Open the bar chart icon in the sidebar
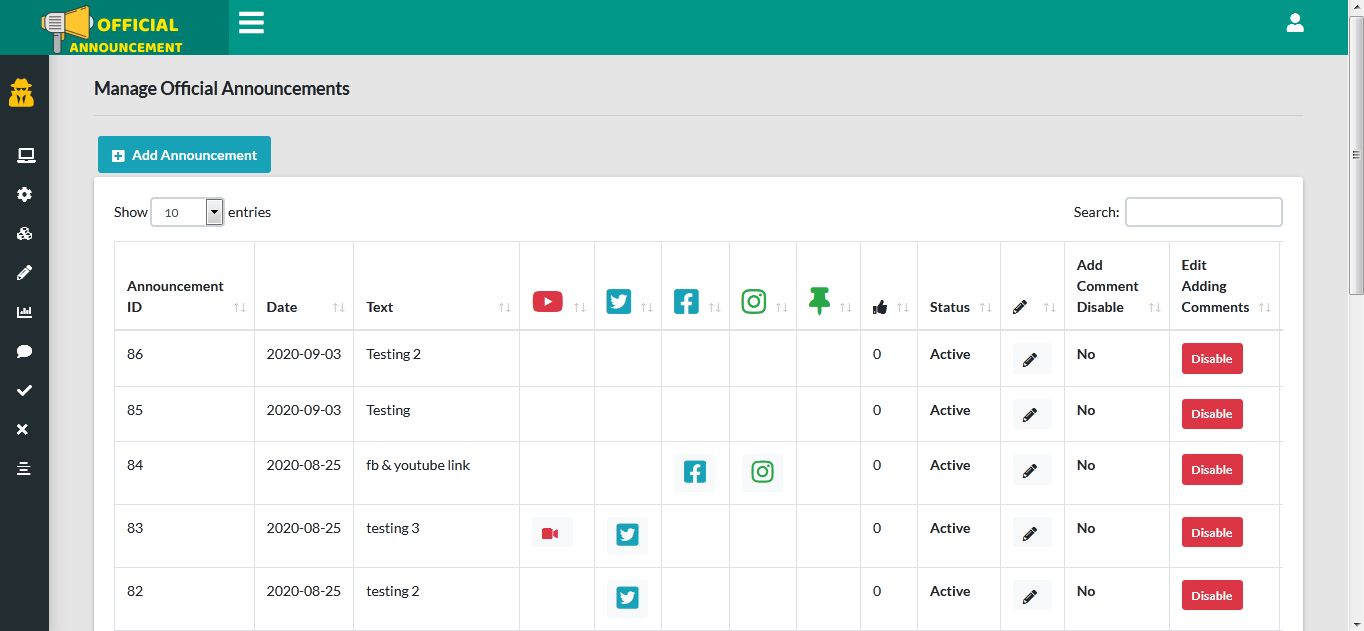Screen dimensions: 1364x631 pos(24,312)
